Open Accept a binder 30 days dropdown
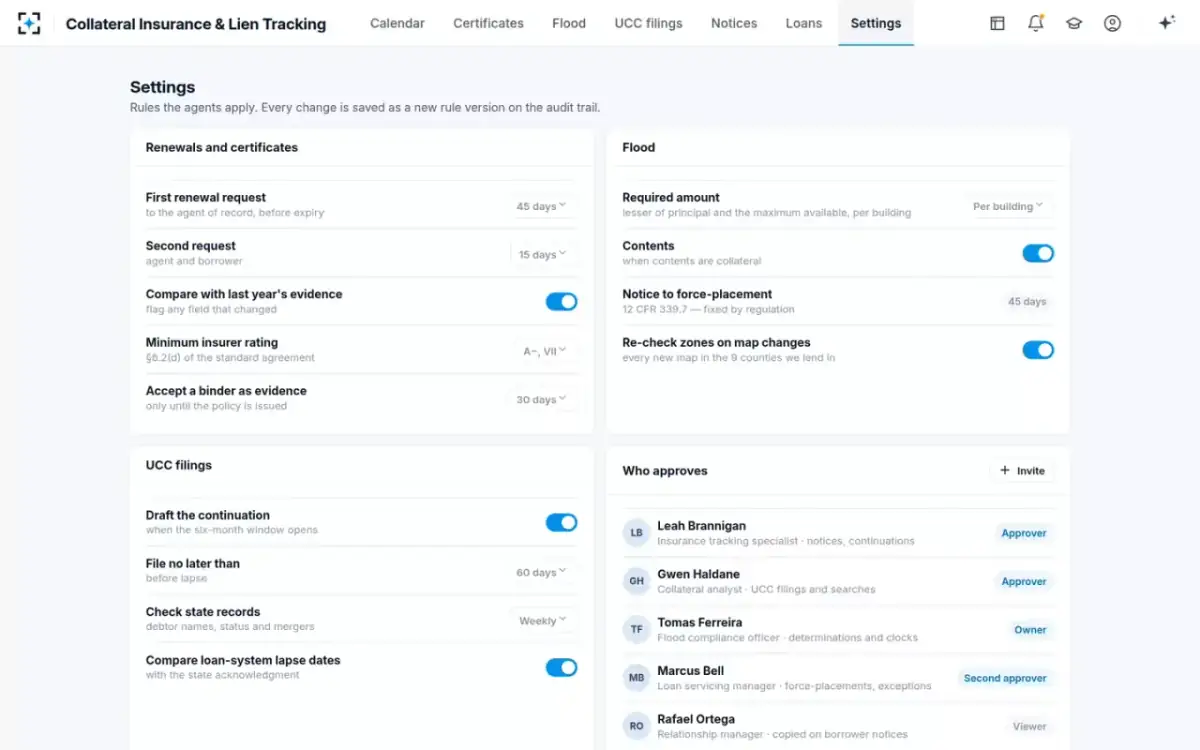The width and height of the screenshot is (1200, 750). click(x=543, y=399)
